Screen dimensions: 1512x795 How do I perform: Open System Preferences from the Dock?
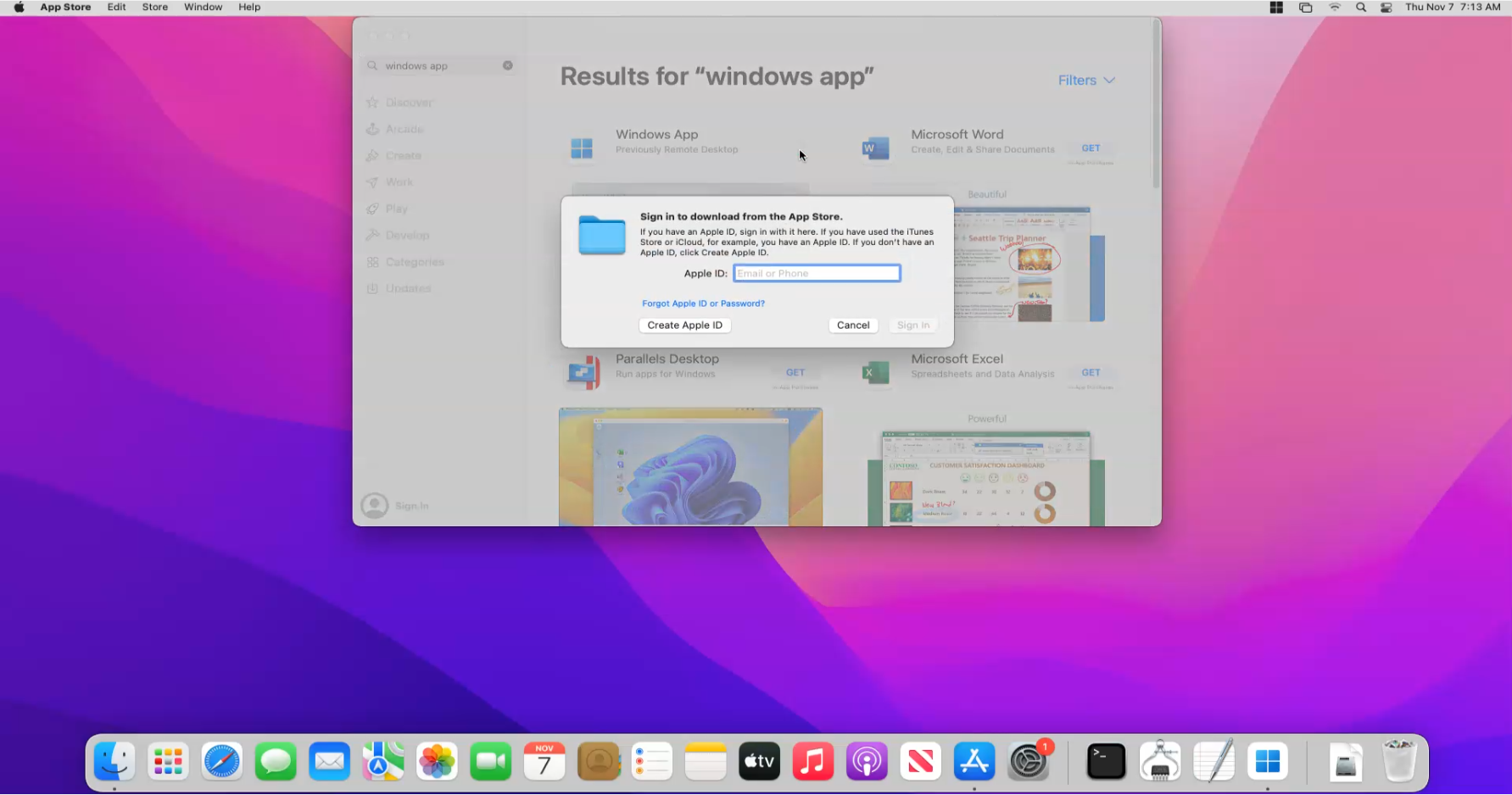coord(1028,762)
